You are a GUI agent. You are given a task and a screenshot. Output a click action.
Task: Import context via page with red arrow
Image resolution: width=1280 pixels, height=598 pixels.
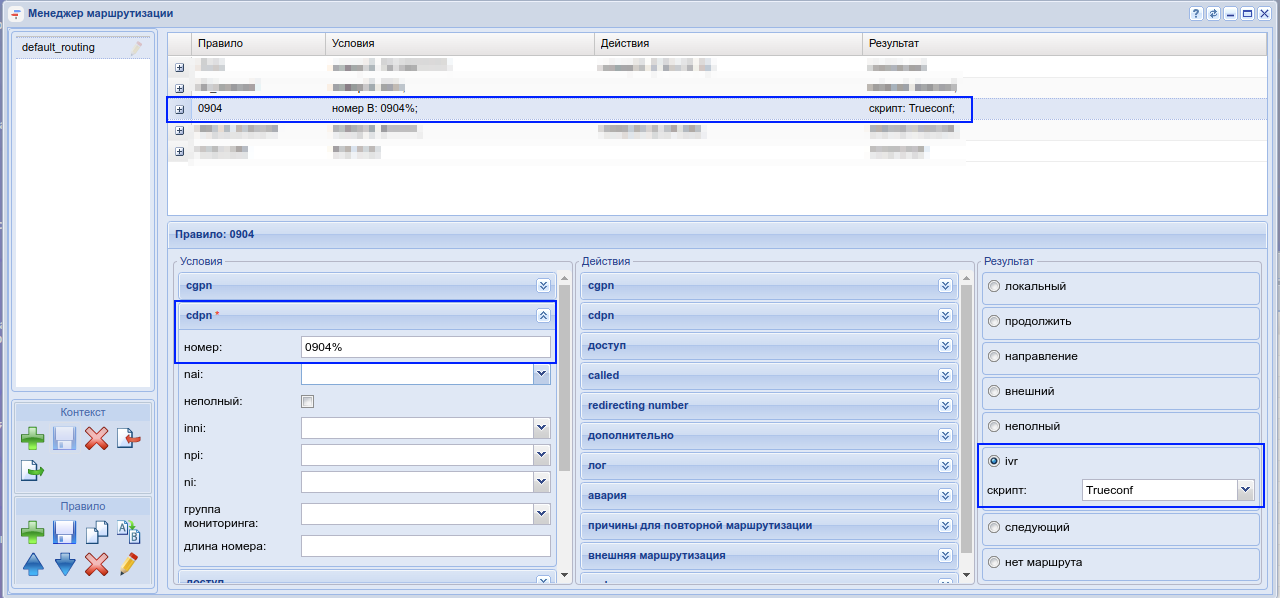point(128,438)
